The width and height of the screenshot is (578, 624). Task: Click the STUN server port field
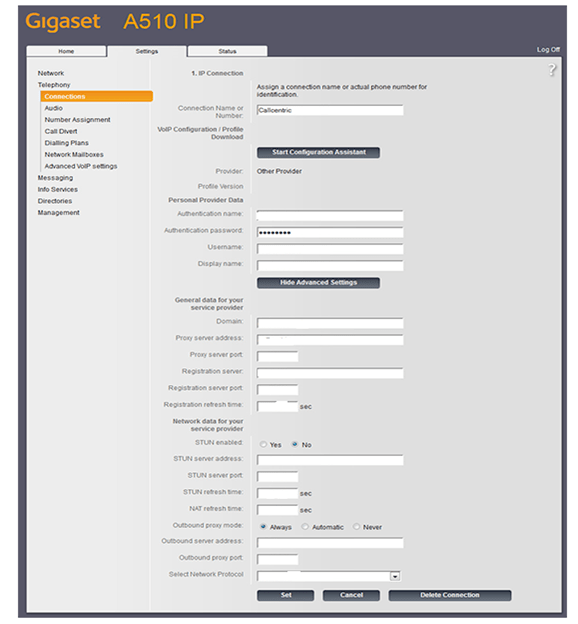pos(277,477)
